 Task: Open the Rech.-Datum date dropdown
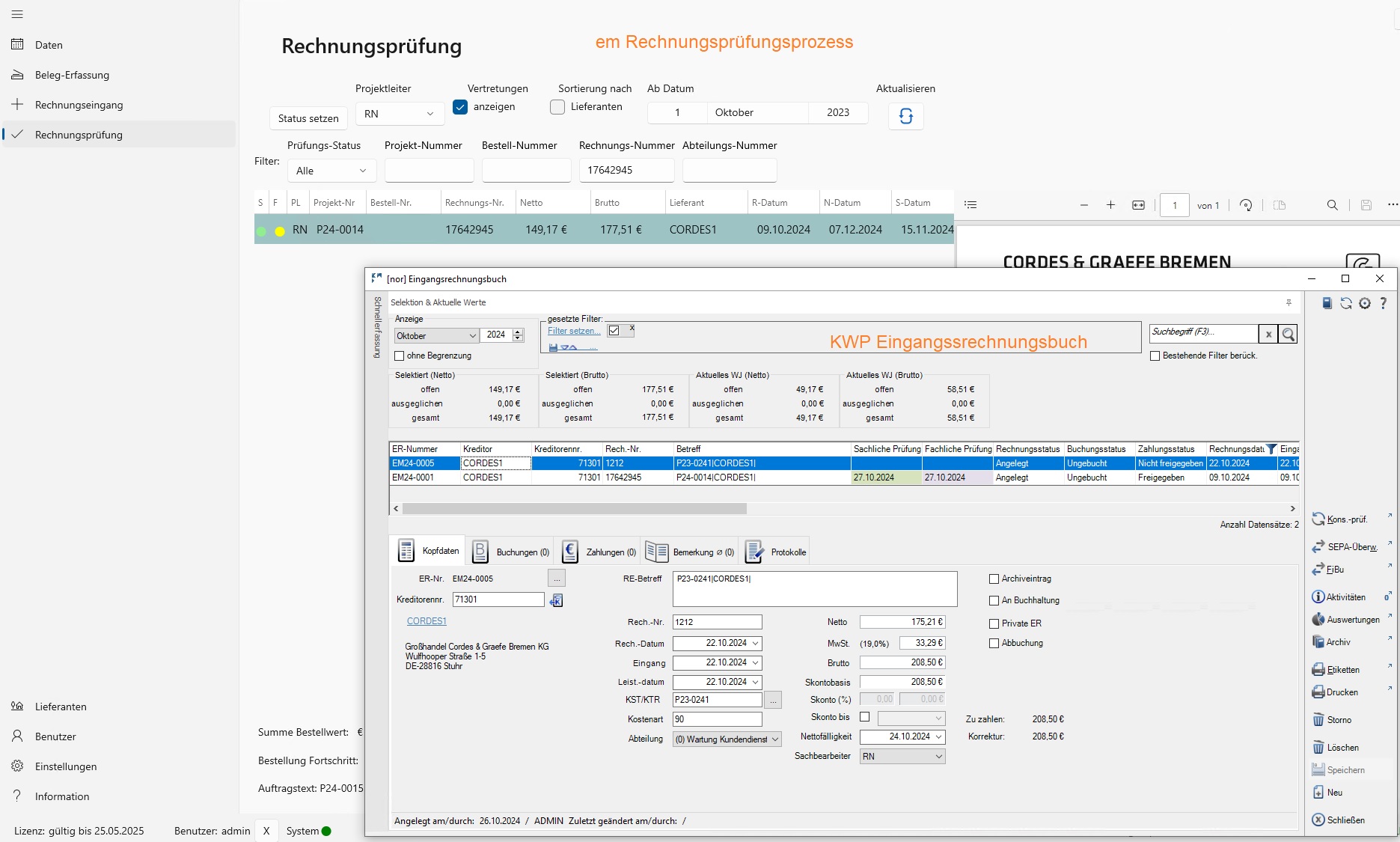point(755,644)
